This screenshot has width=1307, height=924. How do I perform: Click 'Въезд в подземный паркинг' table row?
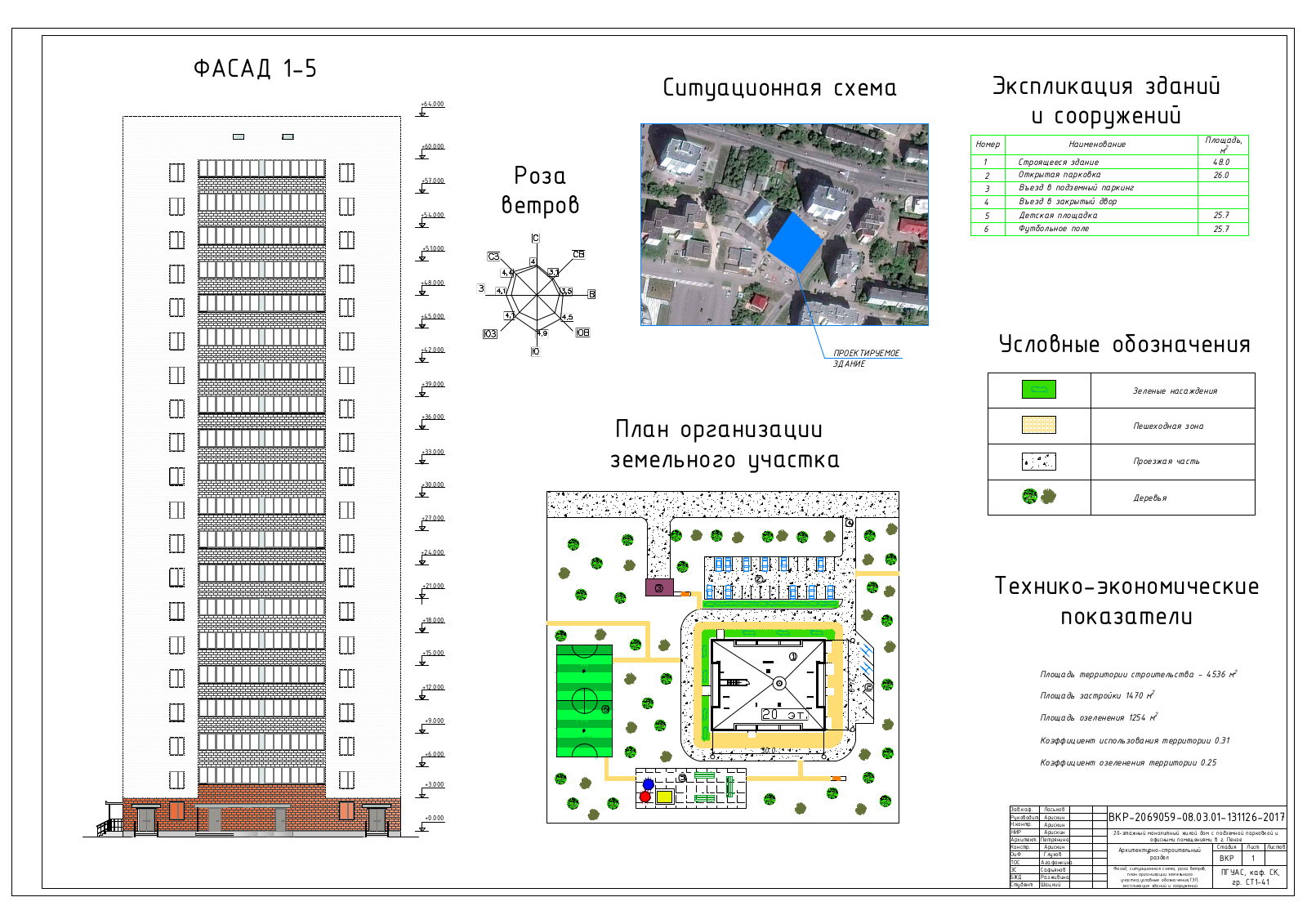(1110, 188)
